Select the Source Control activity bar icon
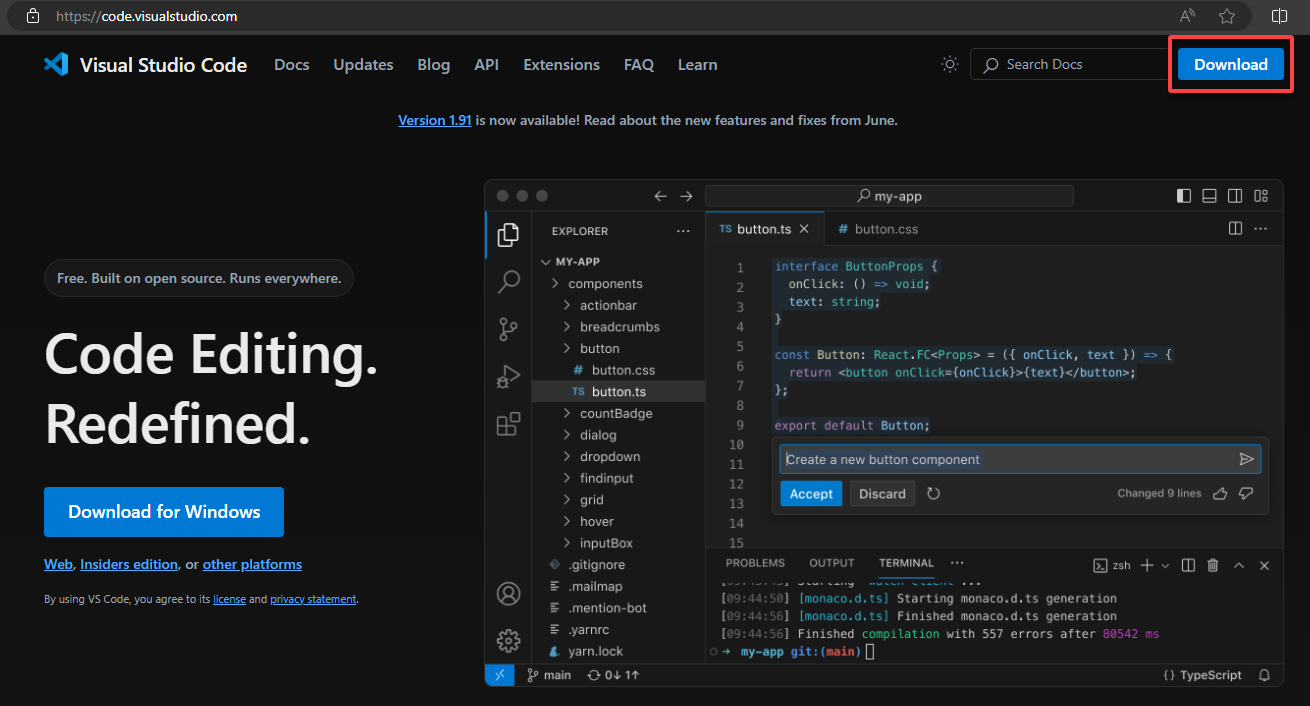The image size is (1310, 706). 508,329
